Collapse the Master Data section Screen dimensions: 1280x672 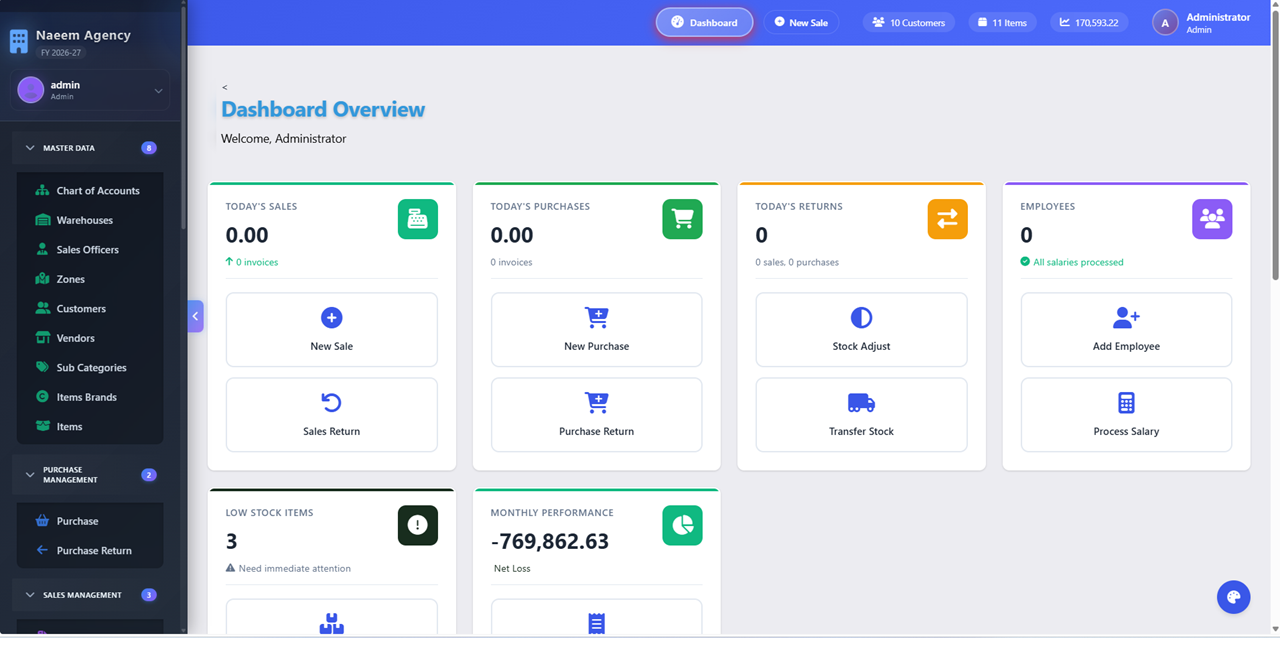tap(30, 148)
